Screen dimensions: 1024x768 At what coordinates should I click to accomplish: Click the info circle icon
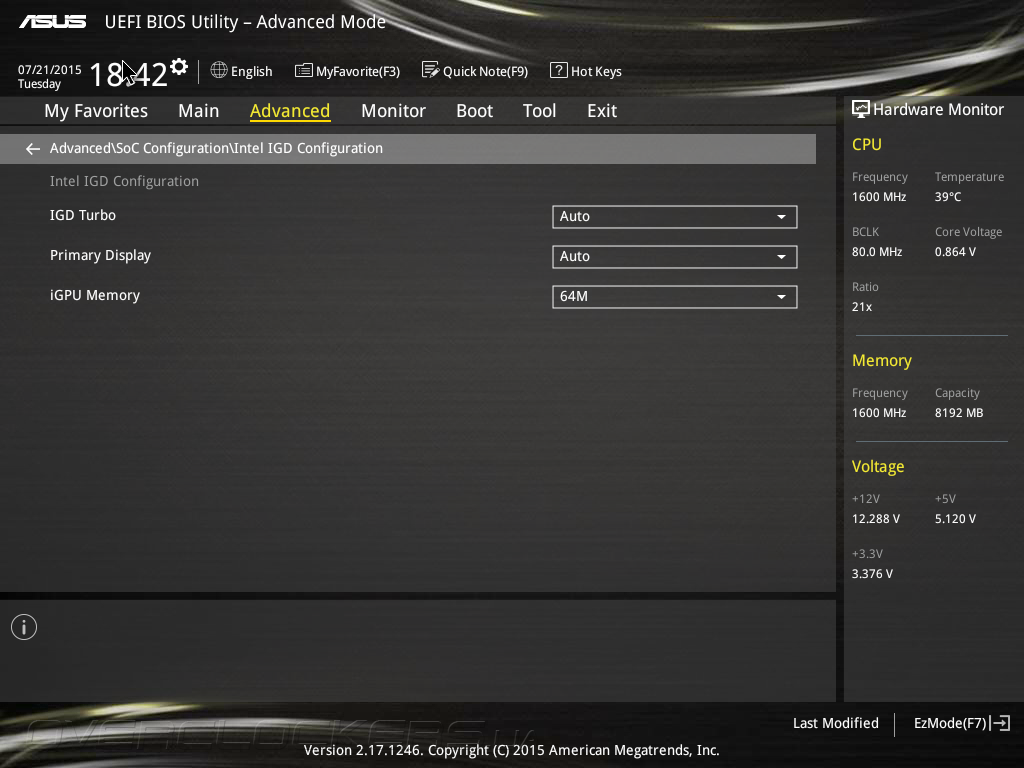24,628
